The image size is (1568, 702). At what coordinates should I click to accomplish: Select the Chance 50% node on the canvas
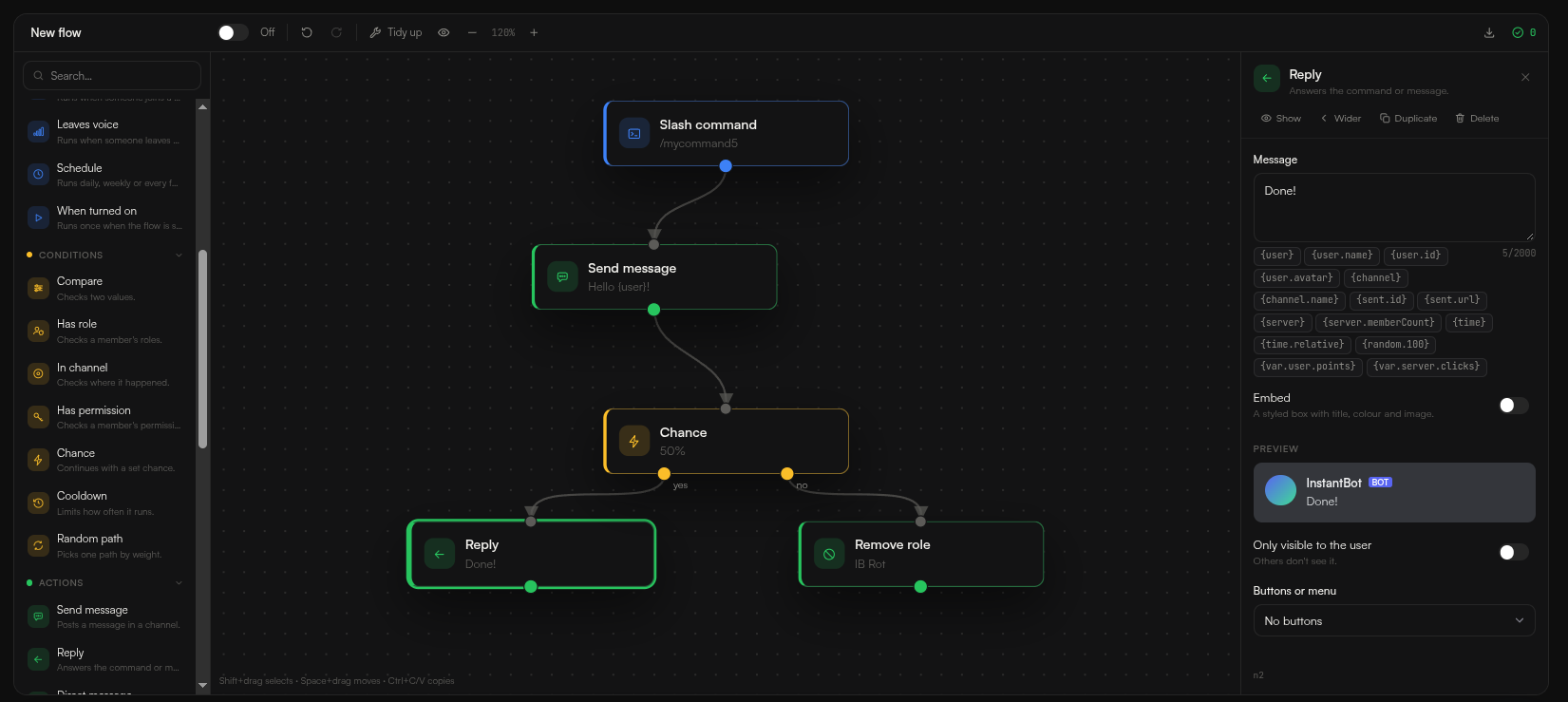coord(727,441)
